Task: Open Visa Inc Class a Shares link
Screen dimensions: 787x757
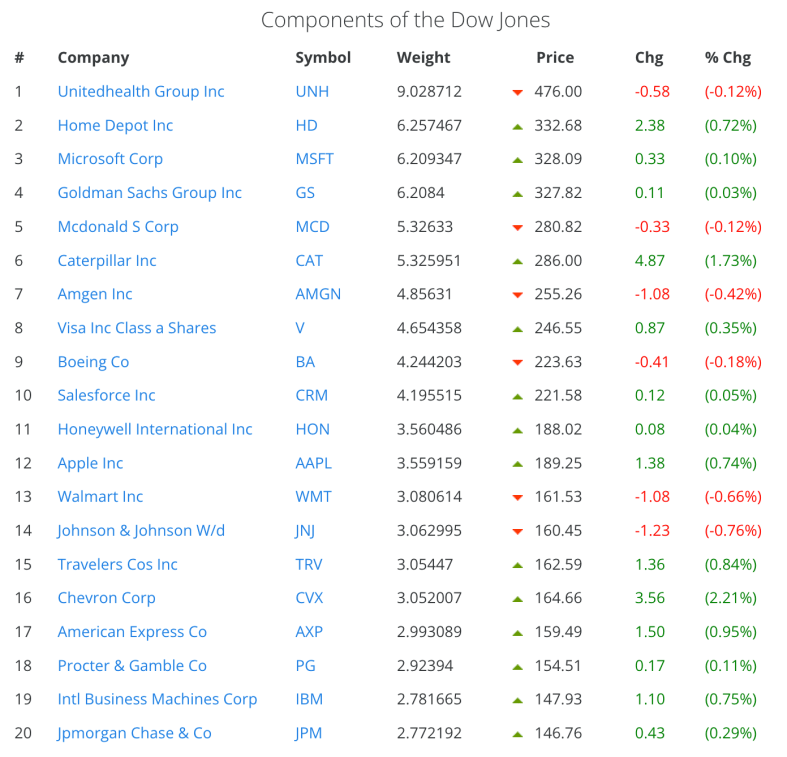Action: tap(137, 328)
